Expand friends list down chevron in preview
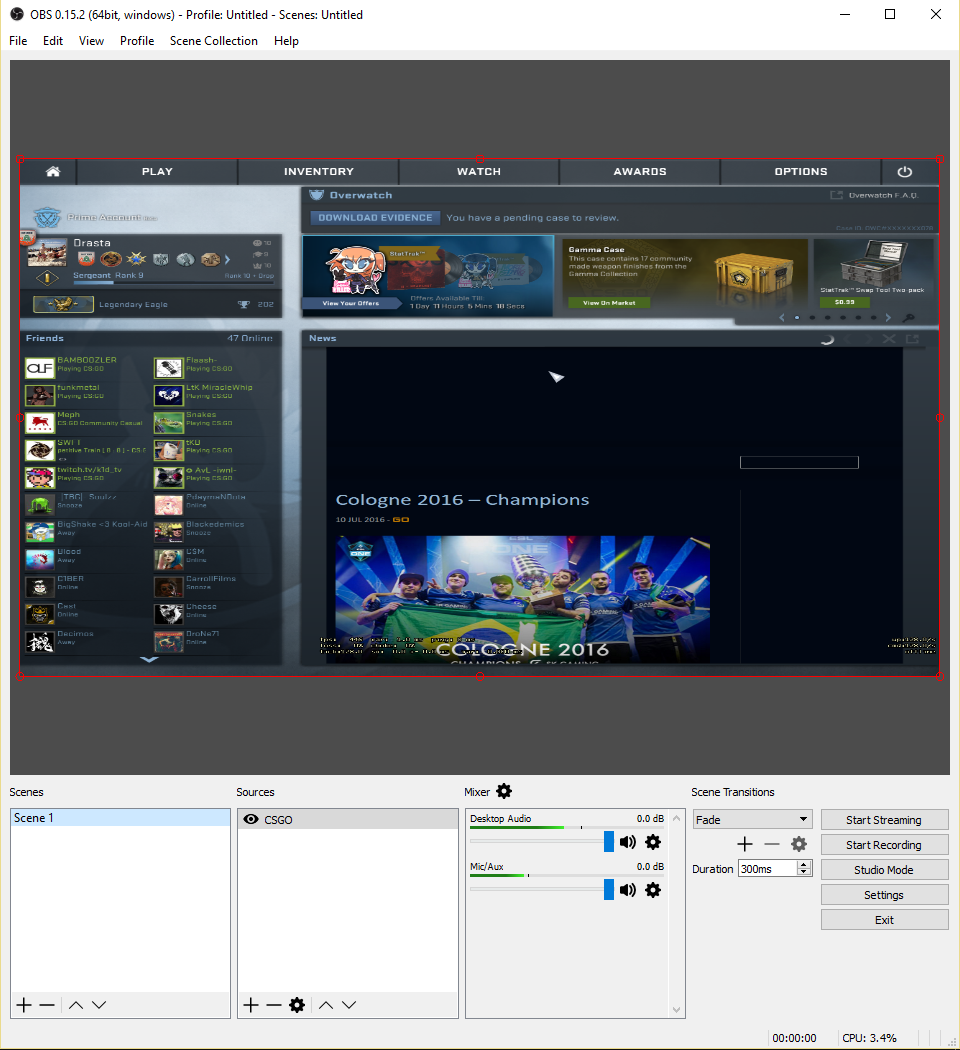Viewport: 960px width, 1050px height. pyautogui.click(x=149, y=660)
